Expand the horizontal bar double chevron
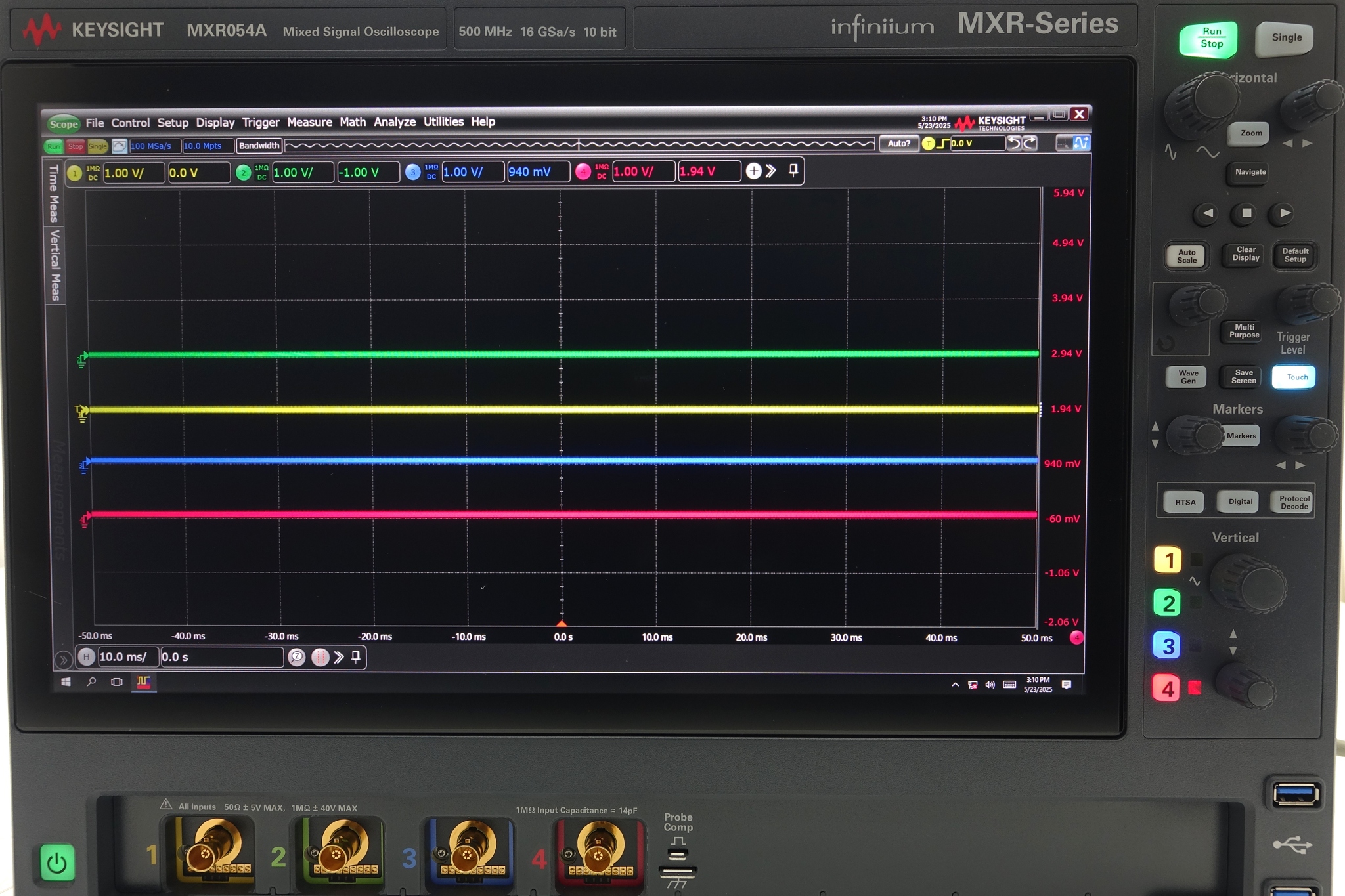 [x=339, y=657]
